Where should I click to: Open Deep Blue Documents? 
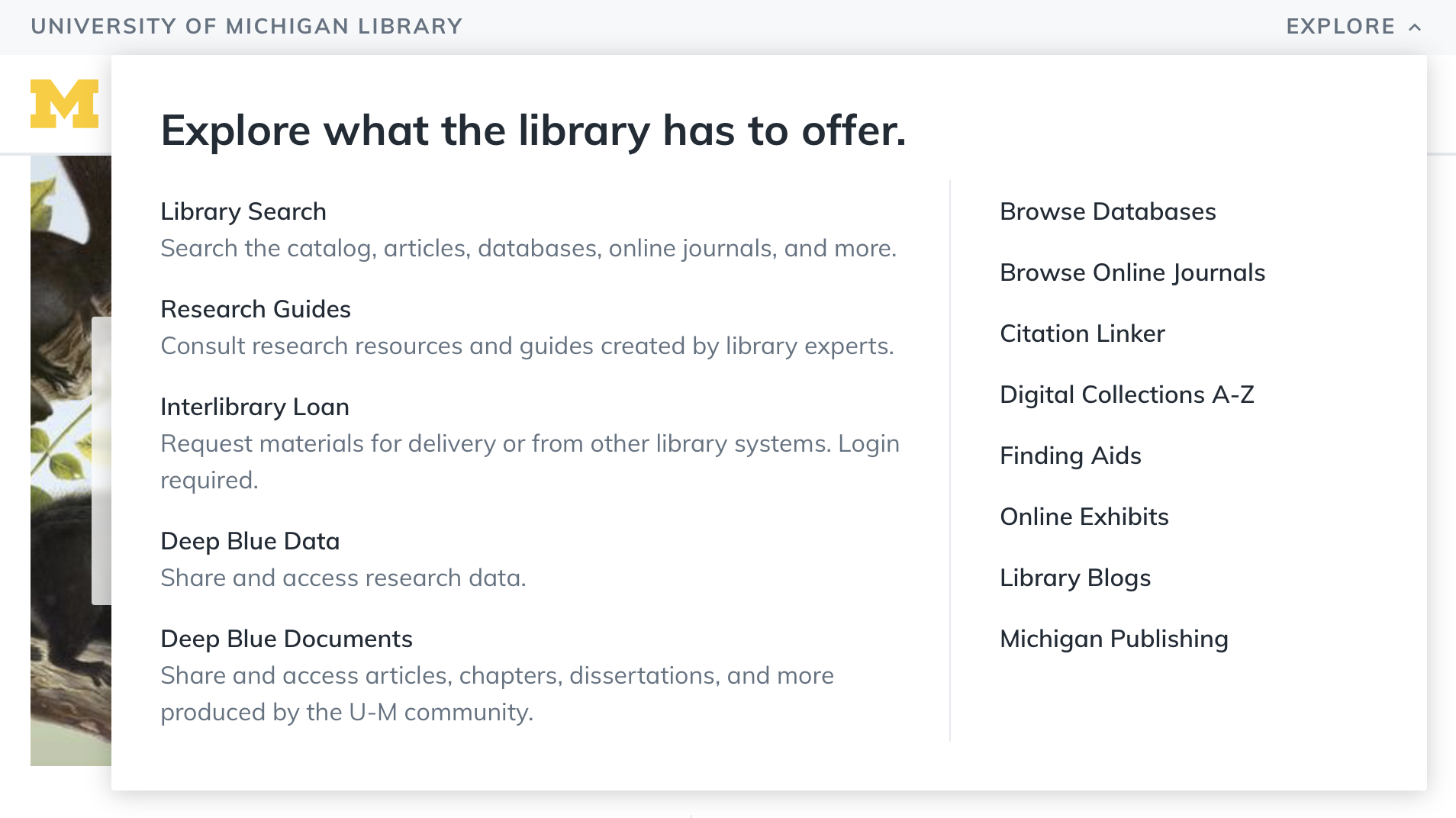click(x=286, y=639)
